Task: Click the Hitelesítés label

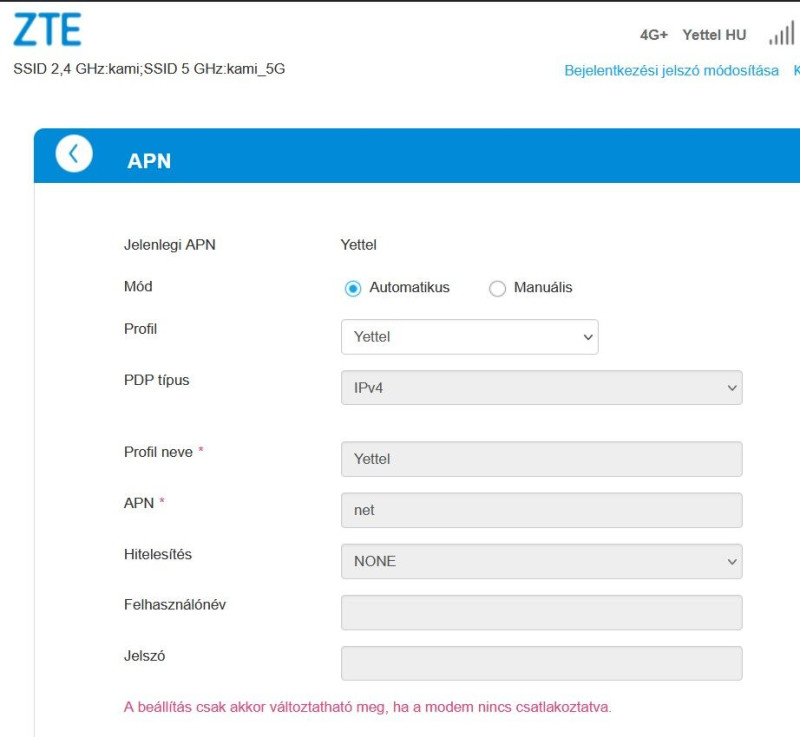Action: pos(158,554)
